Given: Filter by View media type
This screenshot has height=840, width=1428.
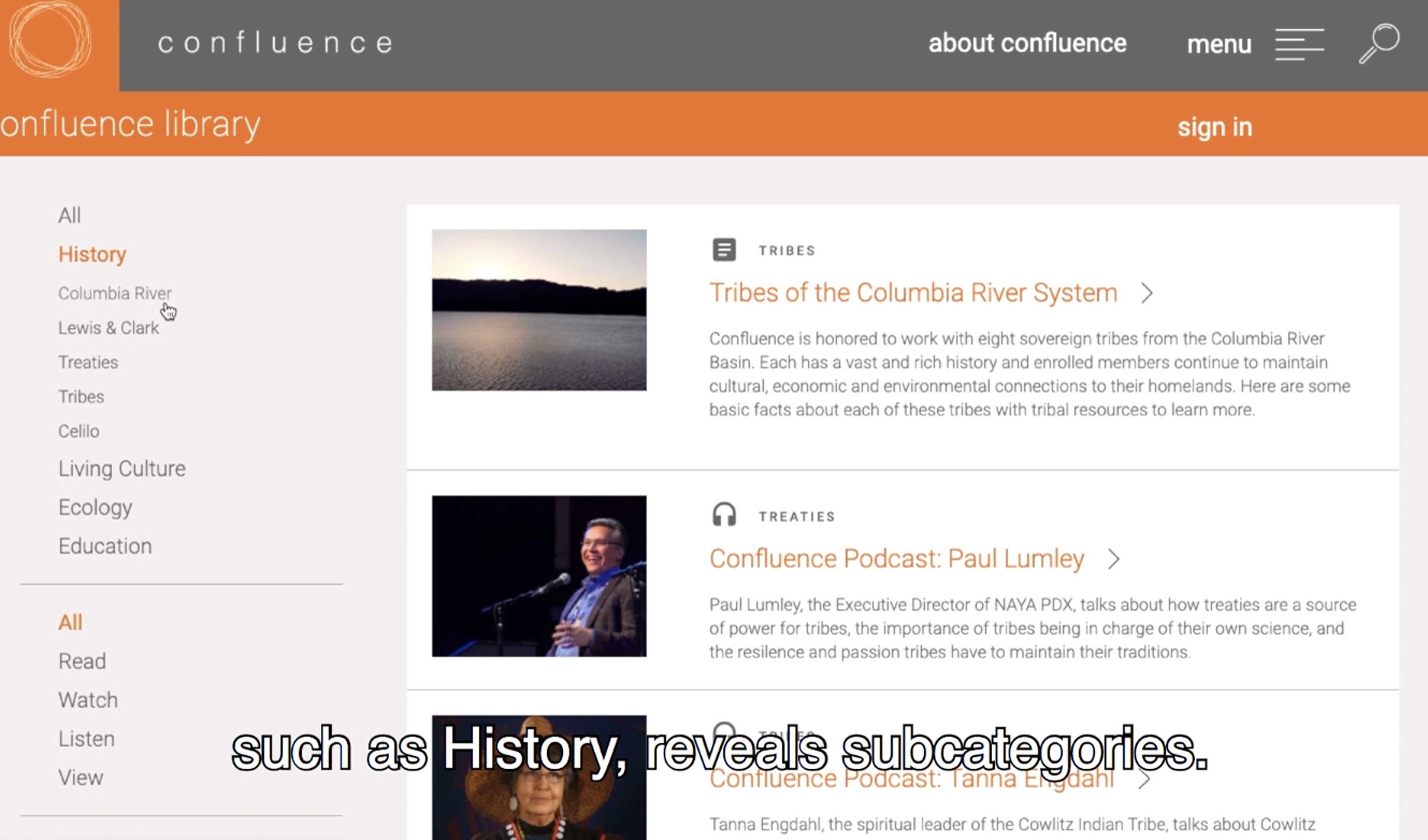Looking at the screenshot, I should pyautogui.click(x=80, y=778).
